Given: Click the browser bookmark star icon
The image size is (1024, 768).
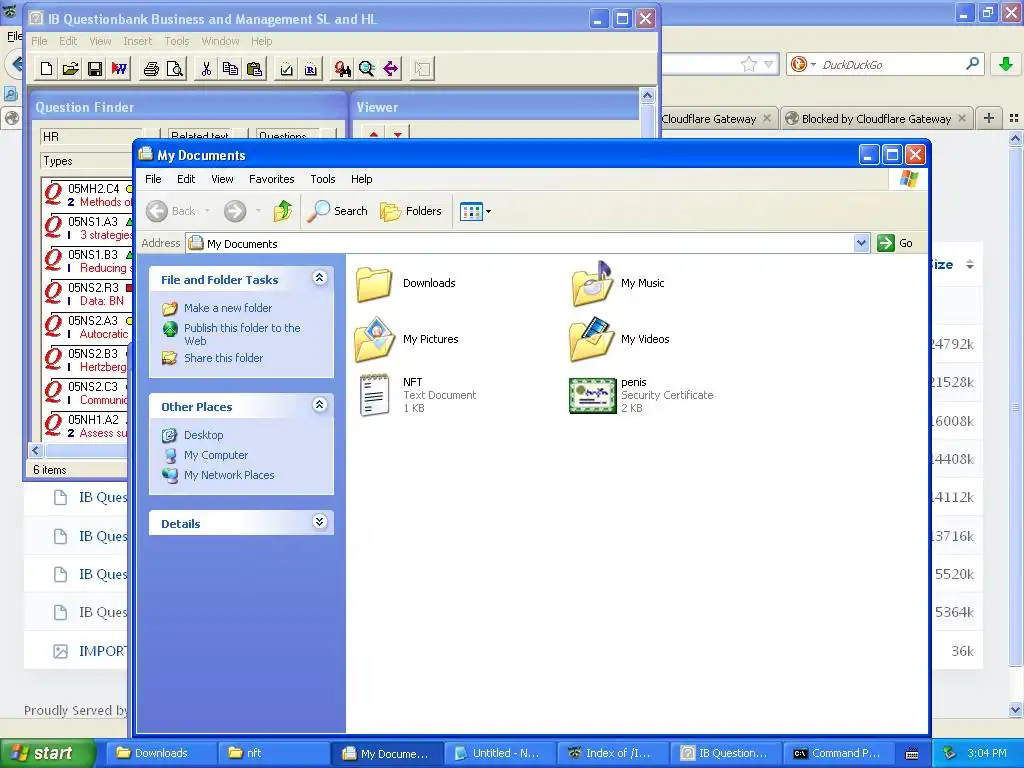Looking at the screenshot, I should (x=749, y=64).
